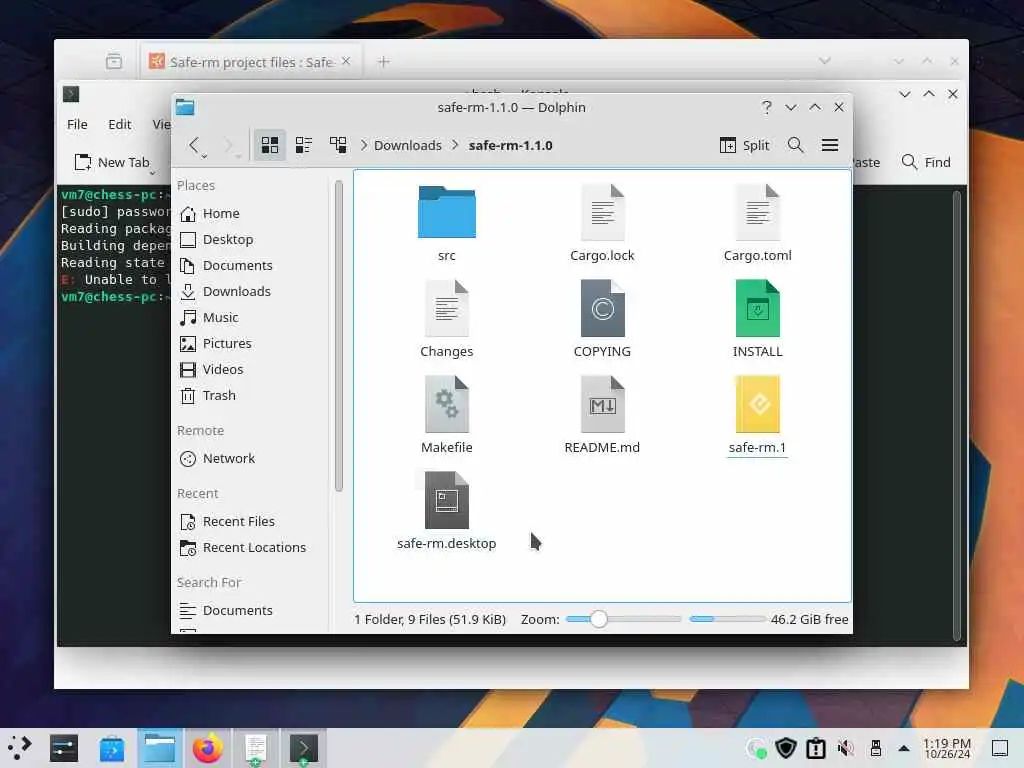Switch Dolphin to Details view mode
This screenshot has width=1024, height=768.
tap(338, 145)
